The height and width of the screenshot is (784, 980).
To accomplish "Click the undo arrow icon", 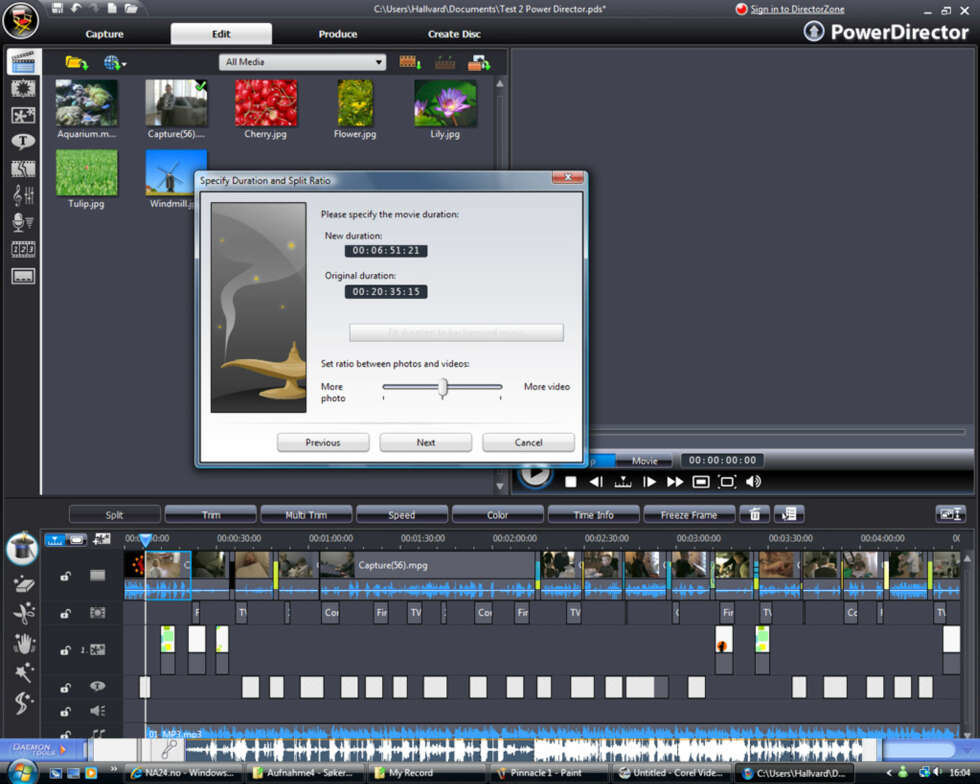I will click(x=76, y=8).
